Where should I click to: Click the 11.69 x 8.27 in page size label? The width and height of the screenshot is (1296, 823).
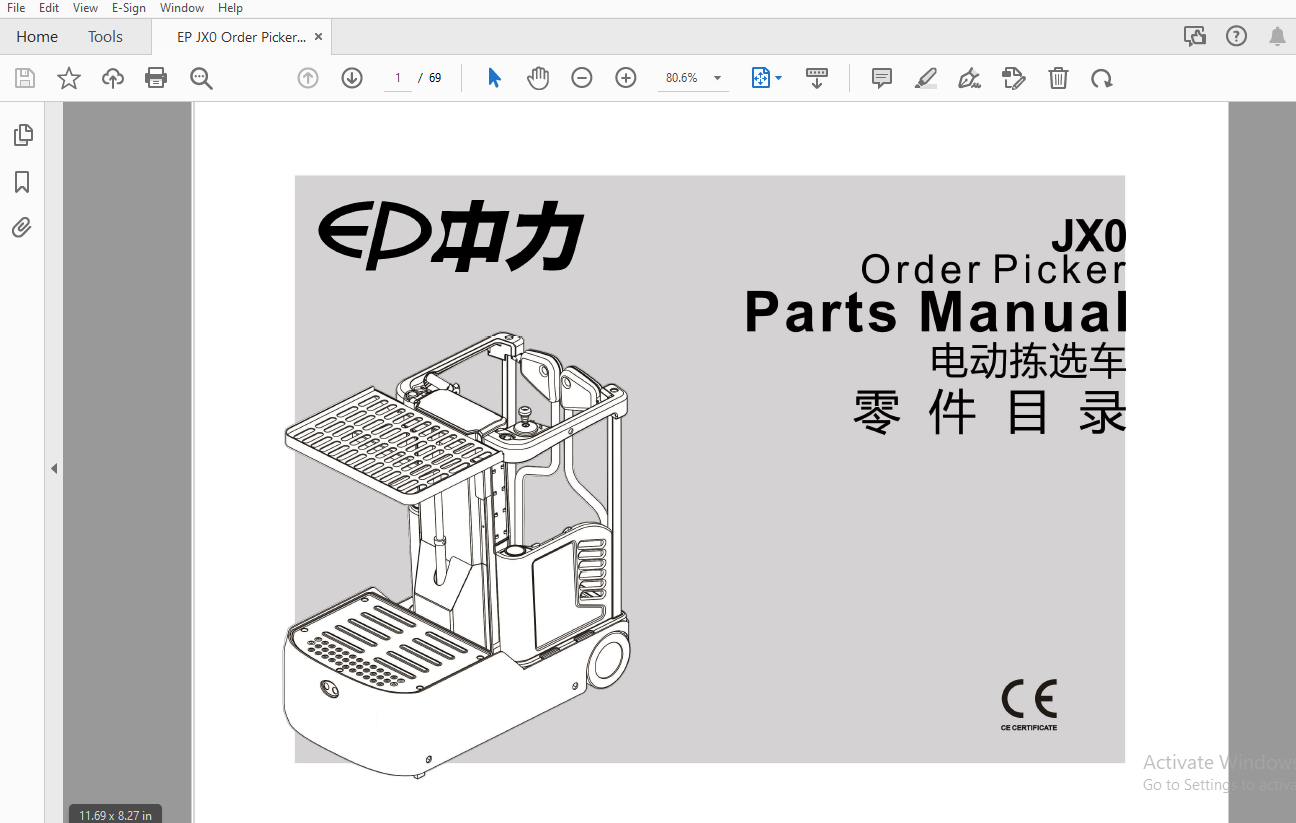point(116,815)
